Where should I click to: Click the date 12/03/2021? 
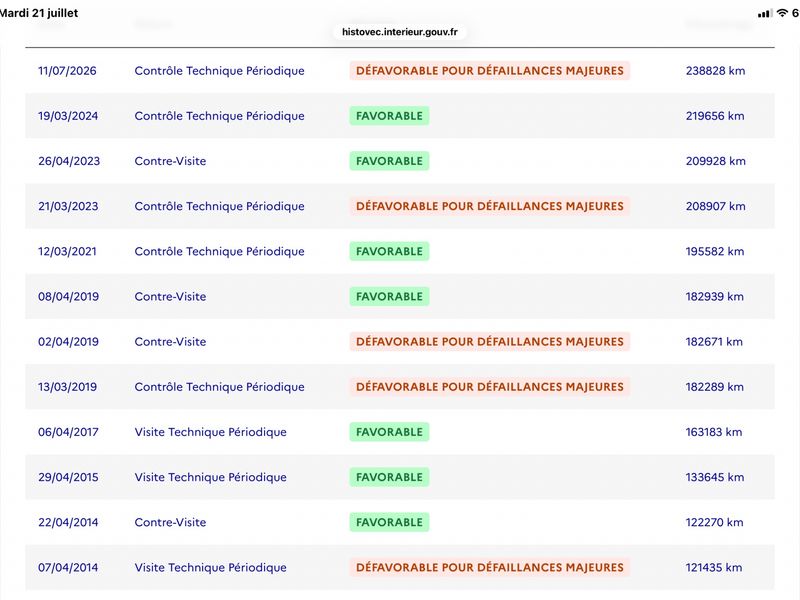click(67, 251)
